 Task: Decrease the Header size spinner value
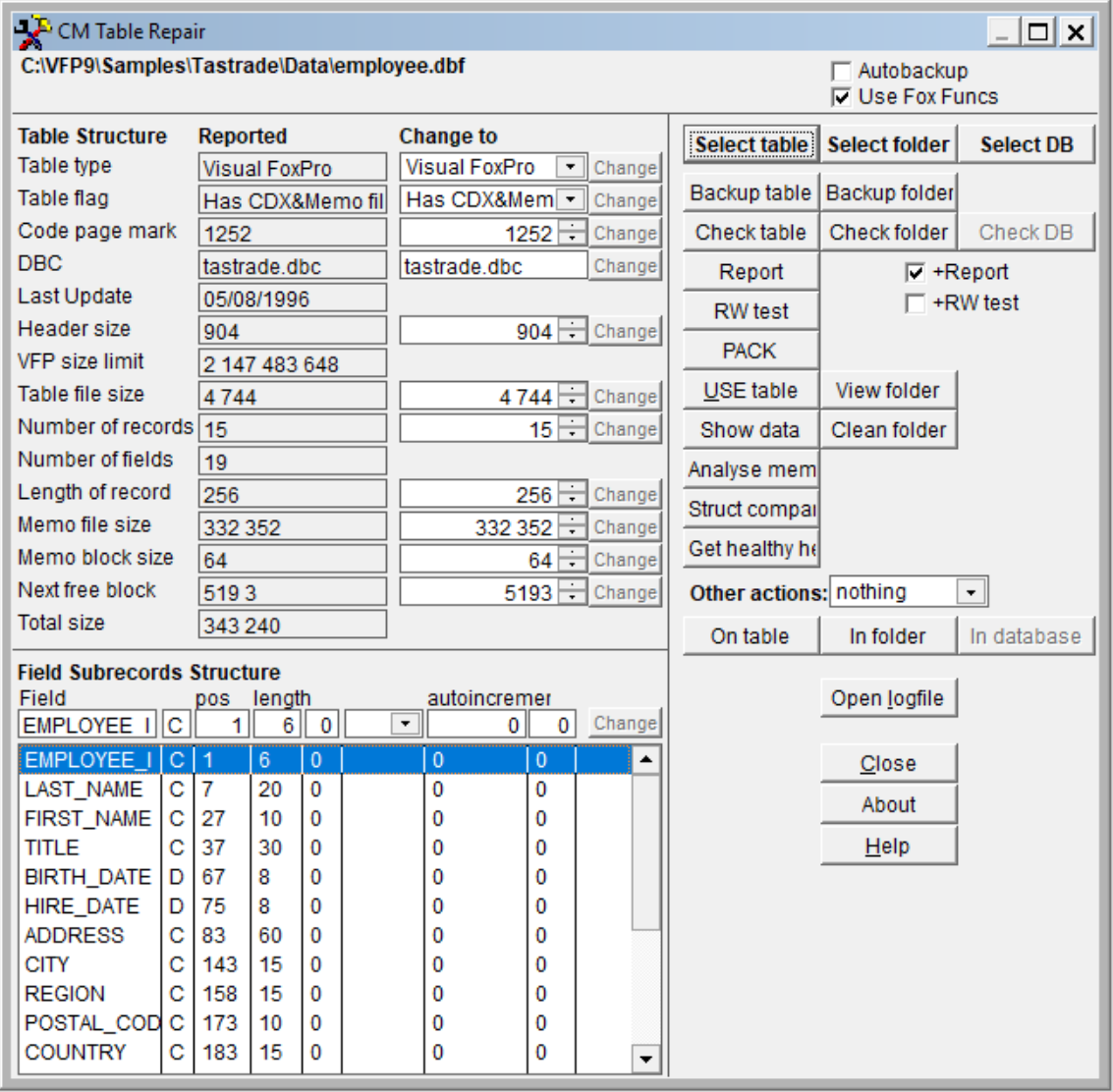tap(572, 337)
